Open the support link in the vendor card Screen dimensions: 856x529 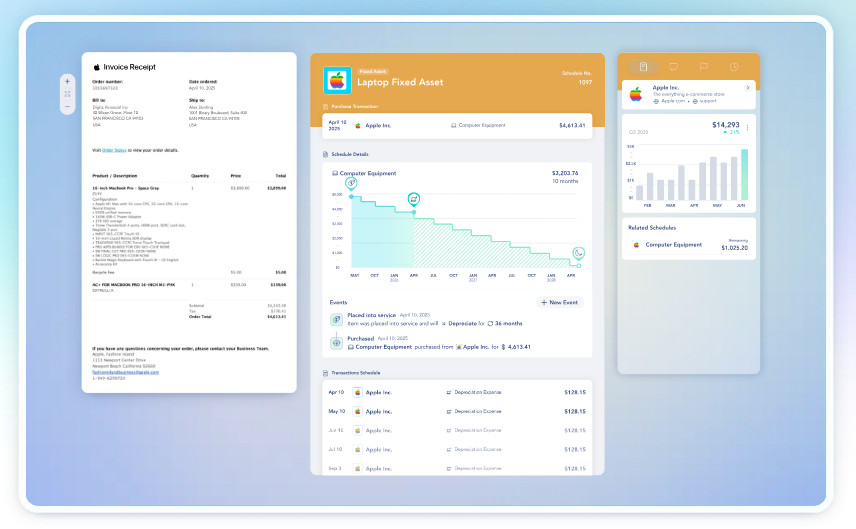click(x=704, y=102)
